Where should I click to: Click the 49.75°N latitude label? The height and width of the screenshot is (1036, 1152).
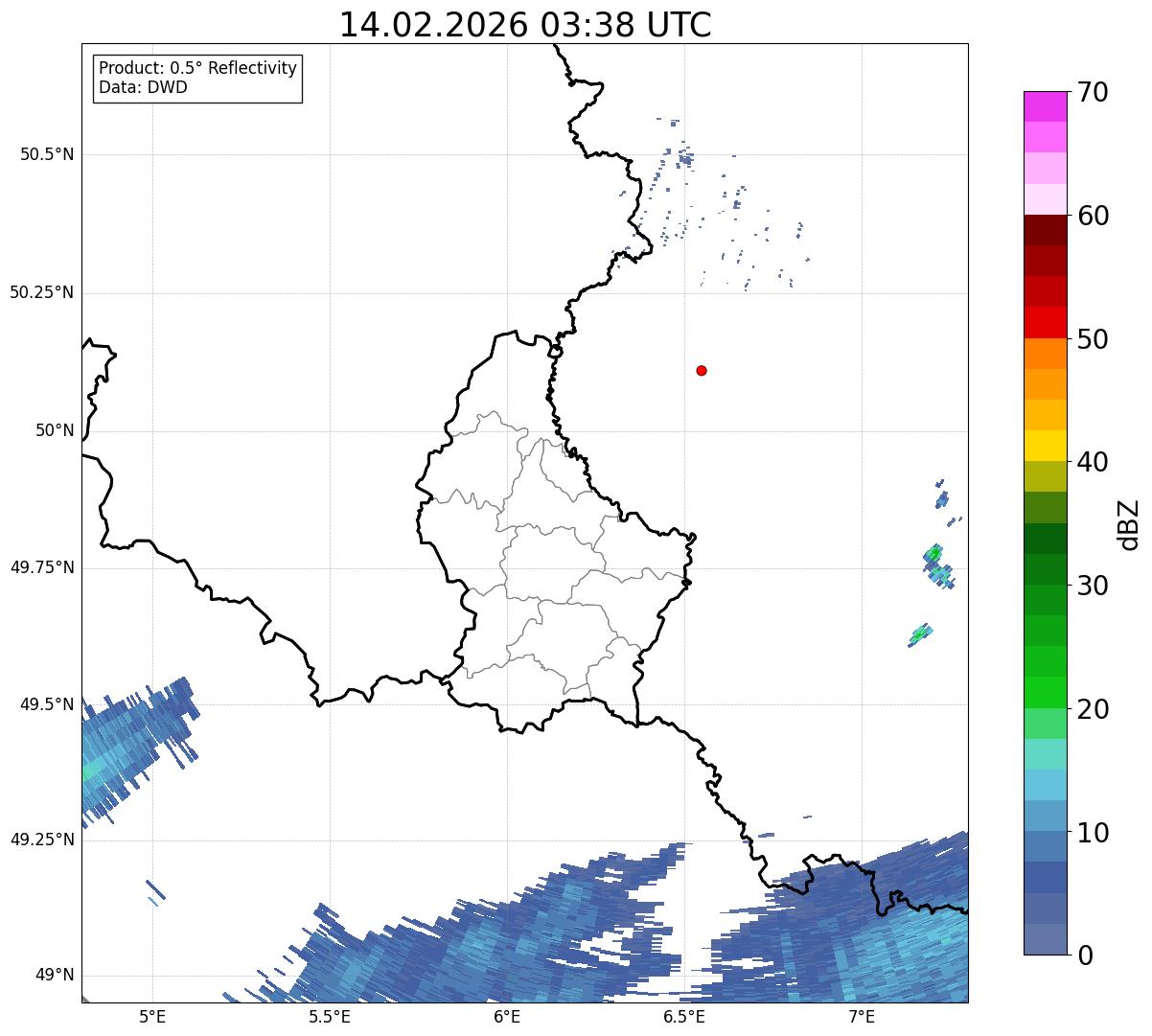tap(41, 567)
